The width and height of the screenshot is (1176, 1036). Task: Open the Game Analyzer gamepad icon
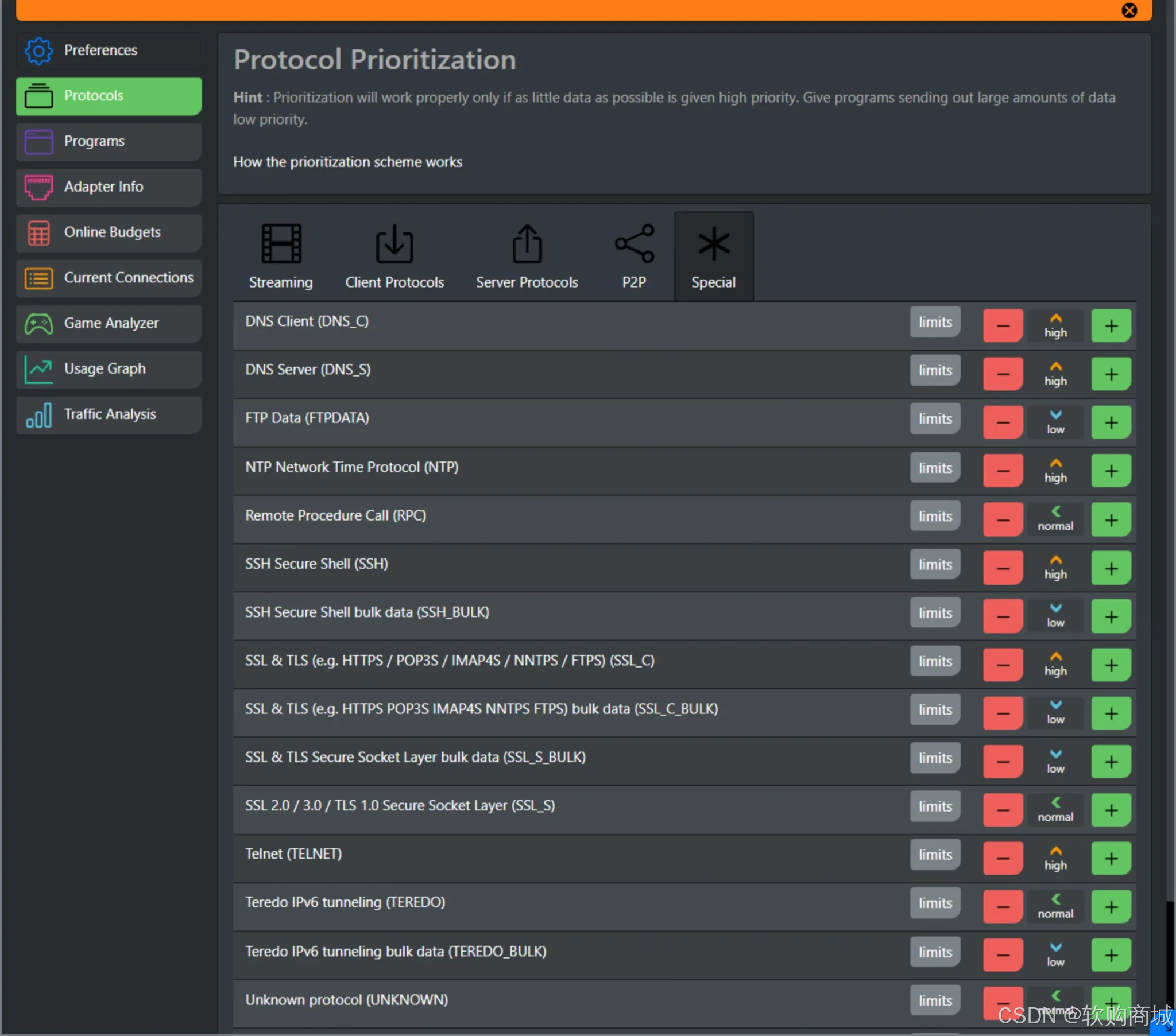(x=38, y=324)
